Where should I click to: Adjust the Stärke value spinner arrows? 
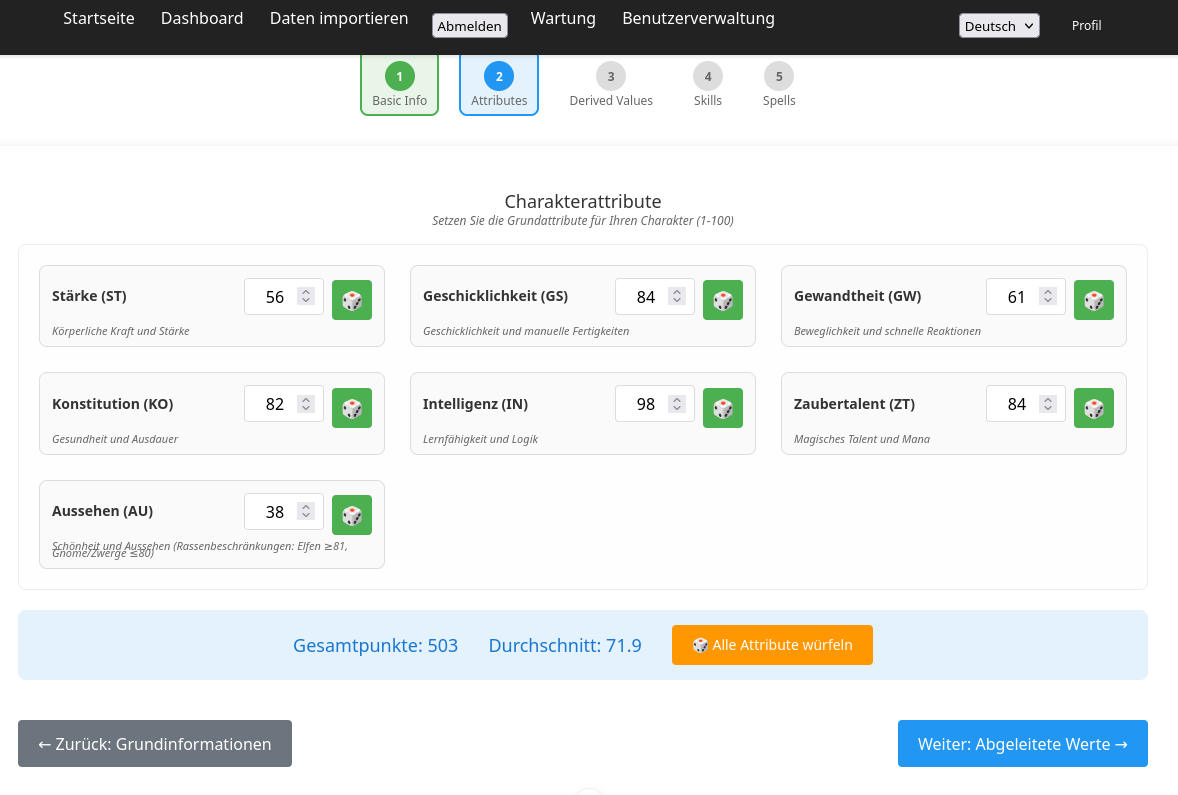307,297
